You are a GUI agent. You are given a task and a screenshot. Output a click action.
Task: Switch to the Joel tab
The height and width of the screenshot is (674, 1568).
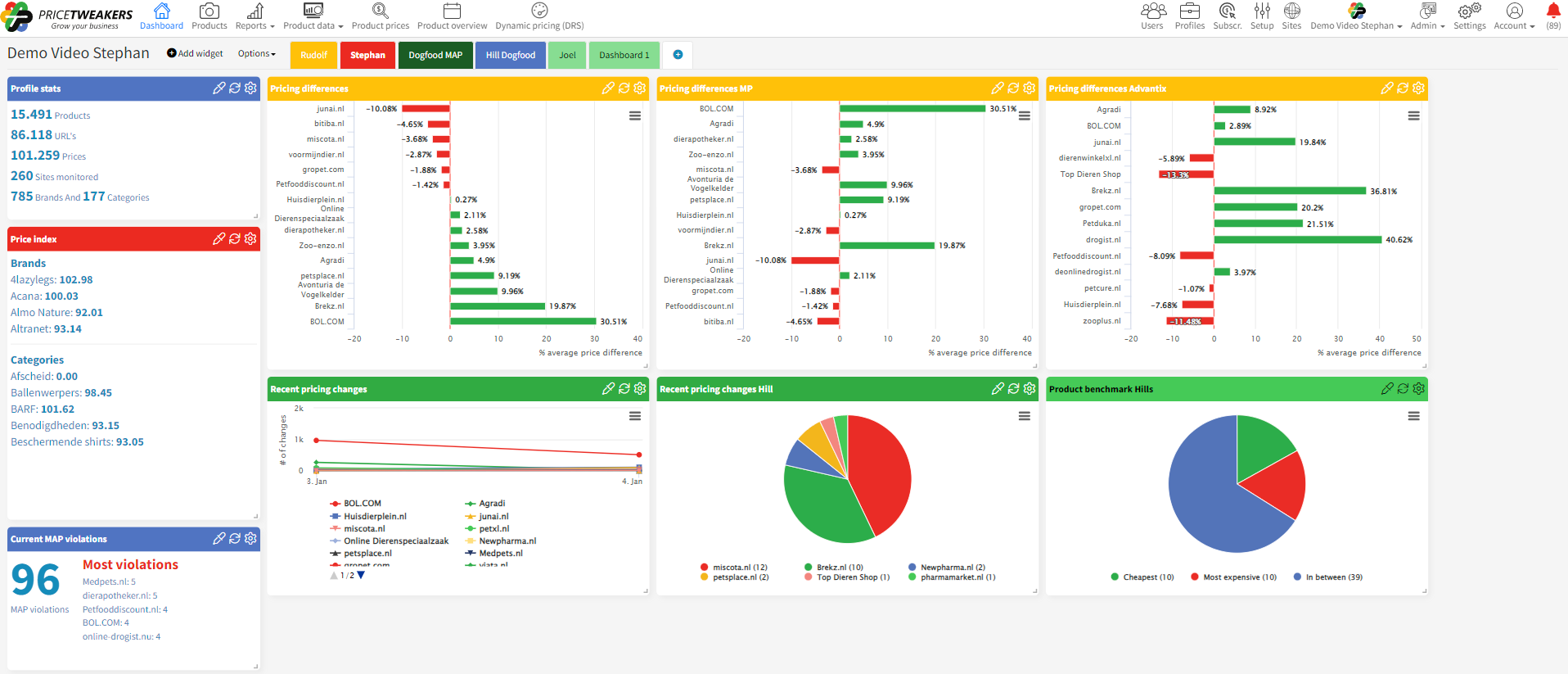pos(567,55)
